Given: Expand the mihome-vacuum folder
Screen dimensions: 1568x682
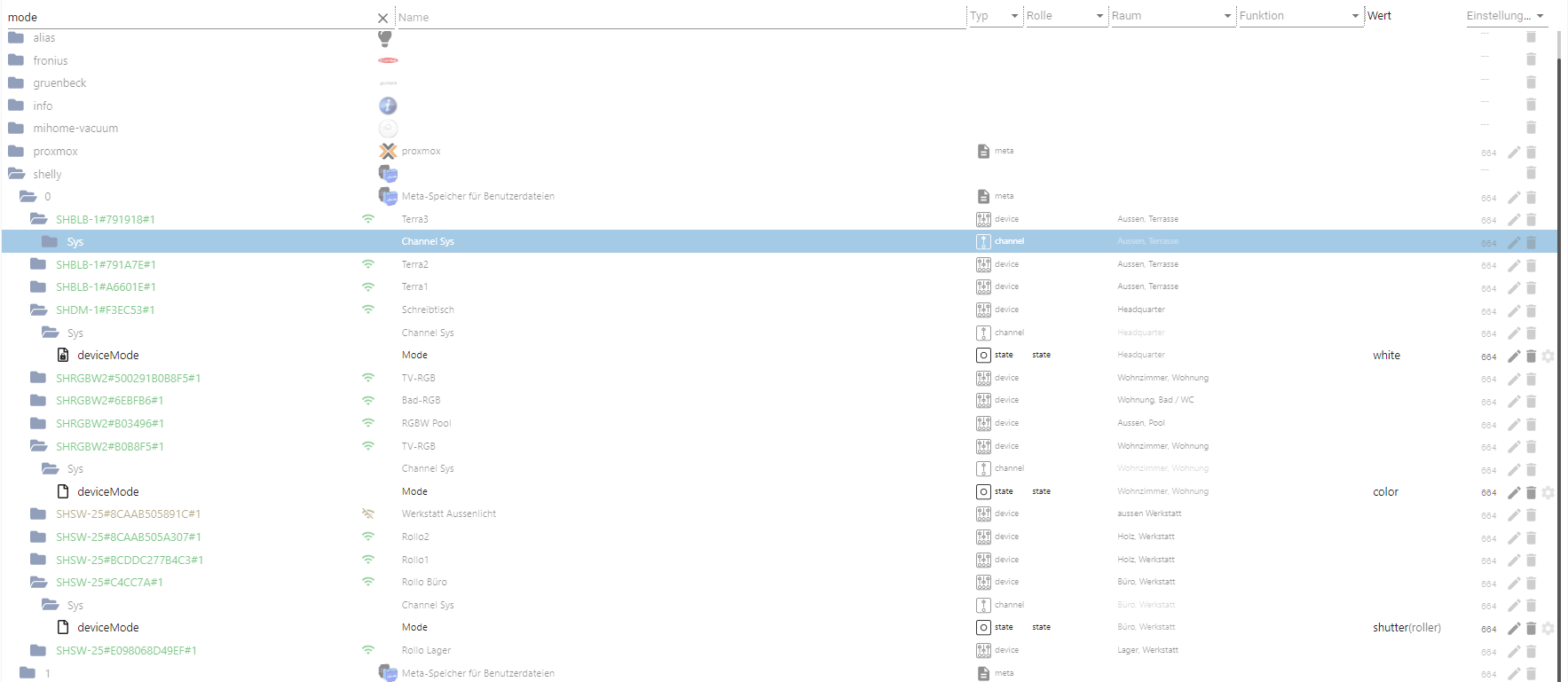Looking at the screenshot, I should 16,128.
